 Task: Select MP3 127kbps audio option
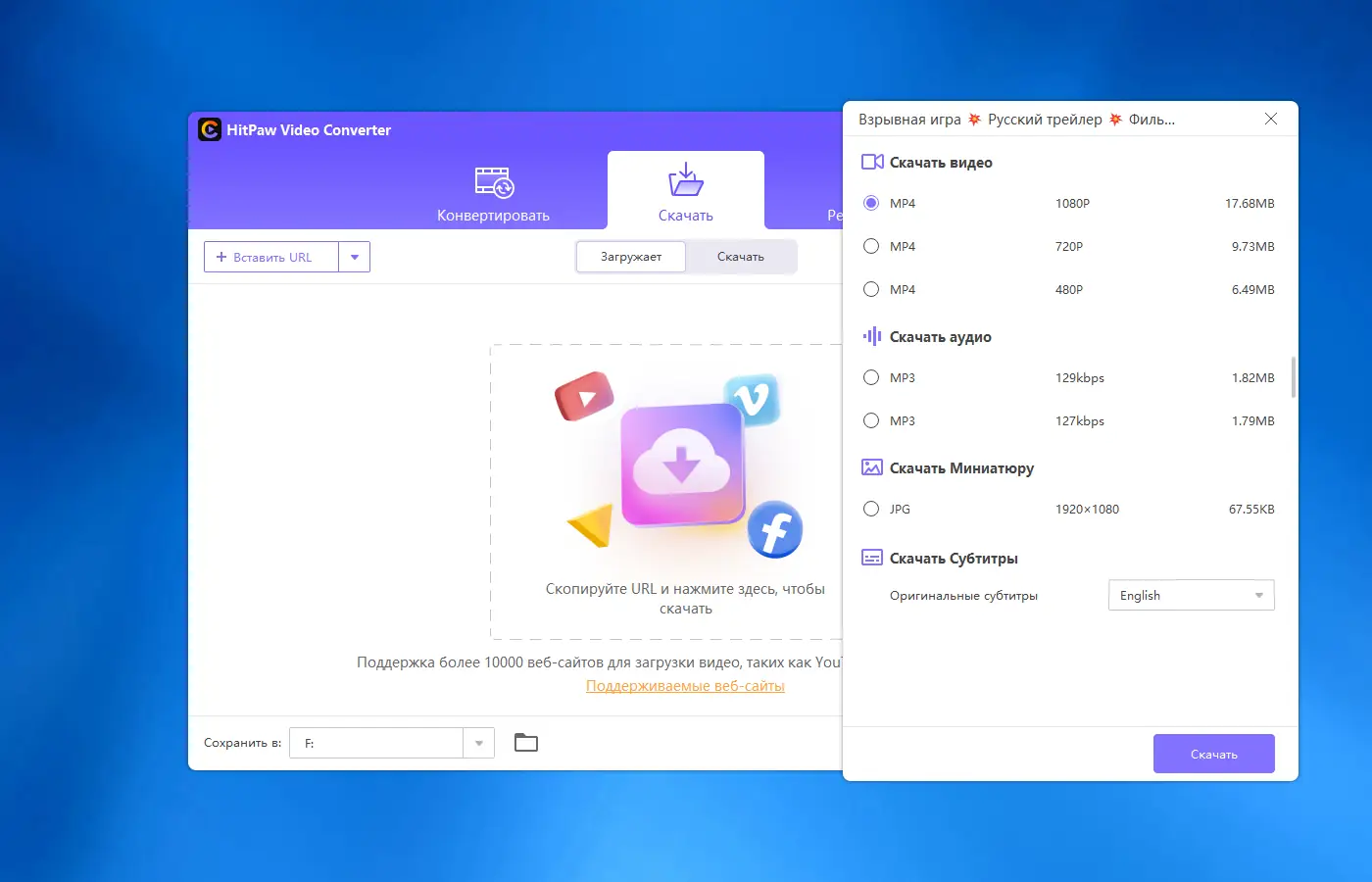[x=871, y=420]
